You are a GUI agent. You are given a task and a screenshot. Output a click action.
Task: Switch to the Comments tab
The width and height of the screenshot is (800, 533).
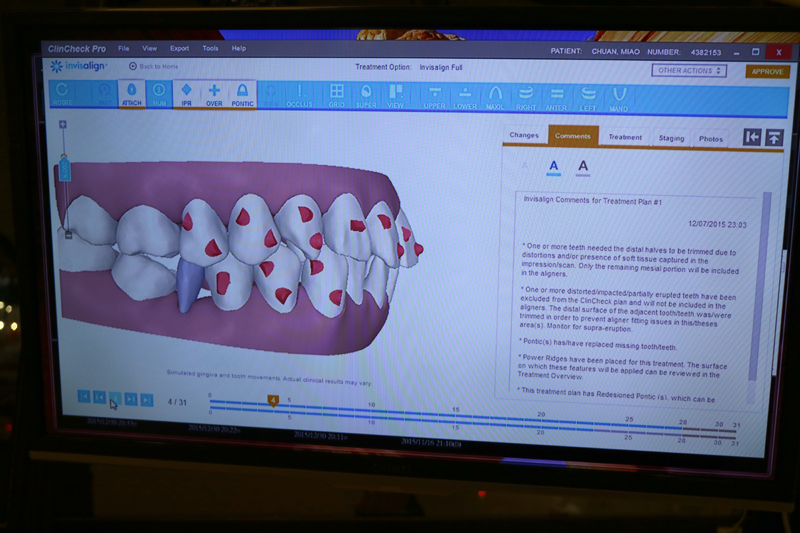tap(572, 136)
